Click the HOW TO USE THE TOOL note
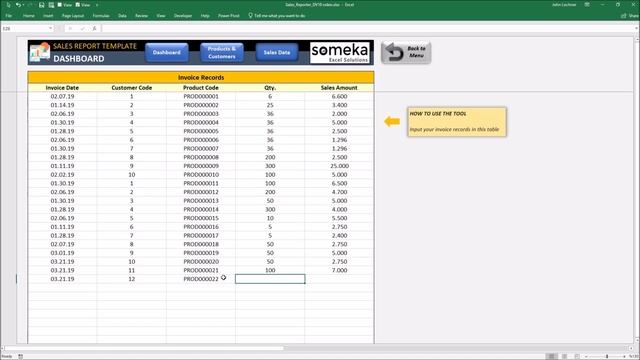Viewport: 640px width, 360px height. click(457, 122)
